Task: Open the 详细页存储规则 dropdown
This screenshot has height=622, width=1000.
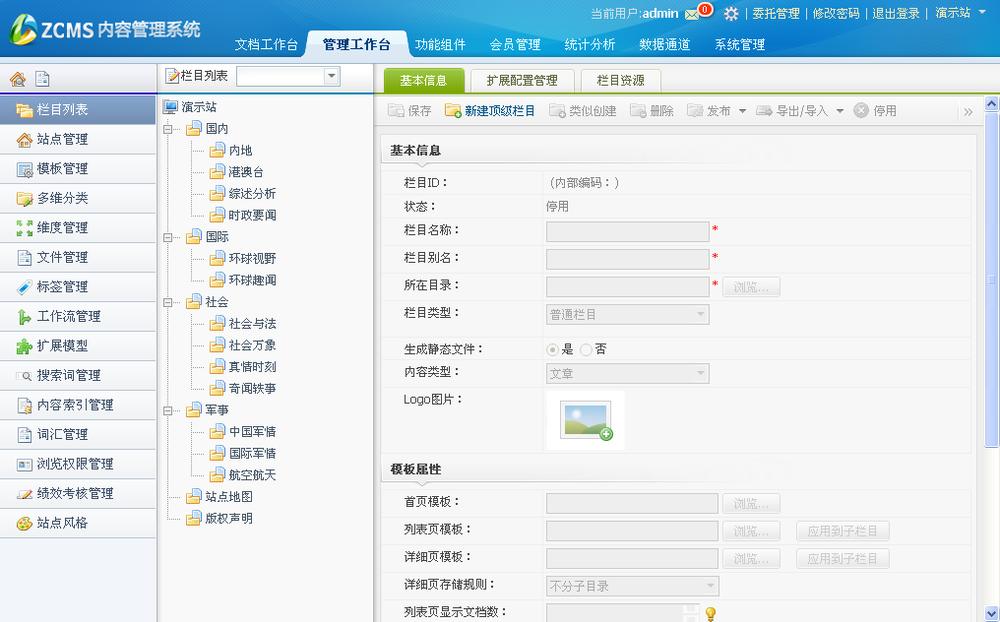Action: [713, 586]
